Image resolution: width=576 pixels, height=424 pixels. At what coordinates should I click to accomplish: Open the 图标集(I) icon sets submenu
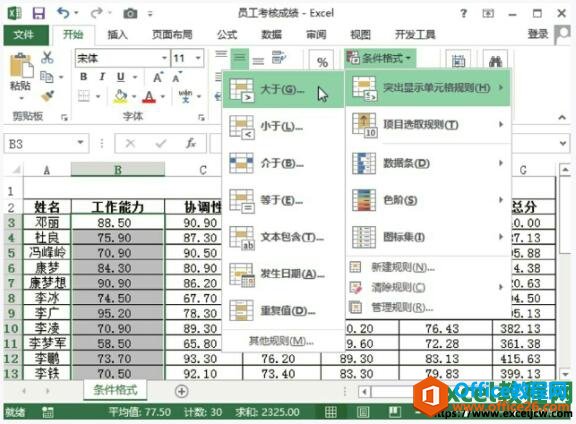428,237
